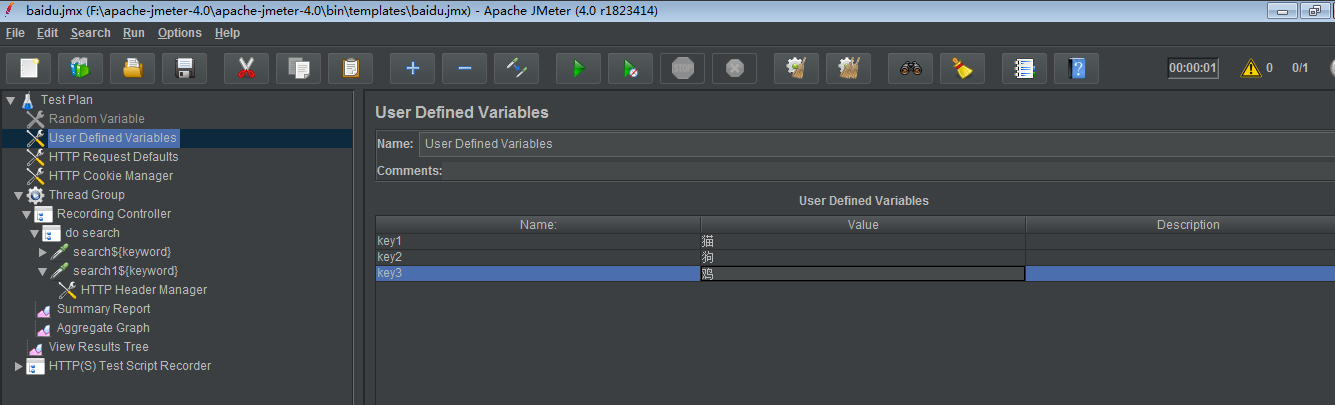
Task: Click the 0/1 active threads counter
Action: [1300, 68]
